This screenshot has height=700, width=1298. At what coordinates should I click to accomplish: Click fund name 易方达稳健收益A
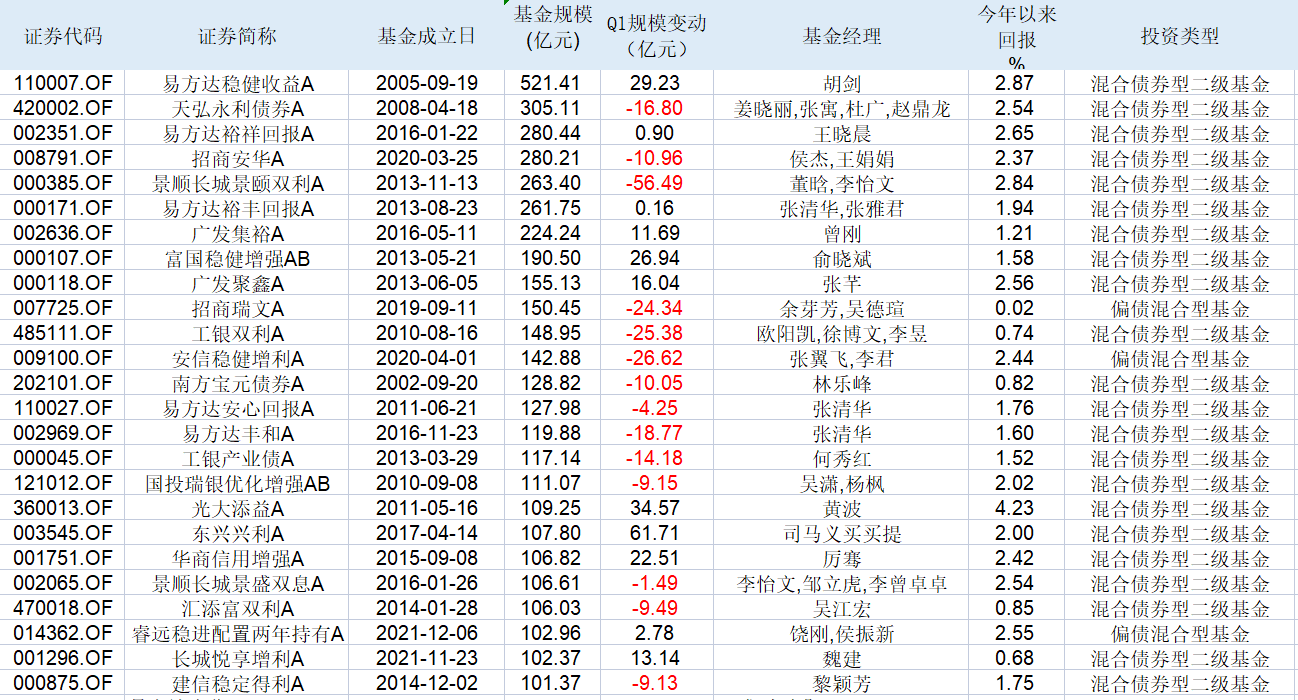(237, 84)
